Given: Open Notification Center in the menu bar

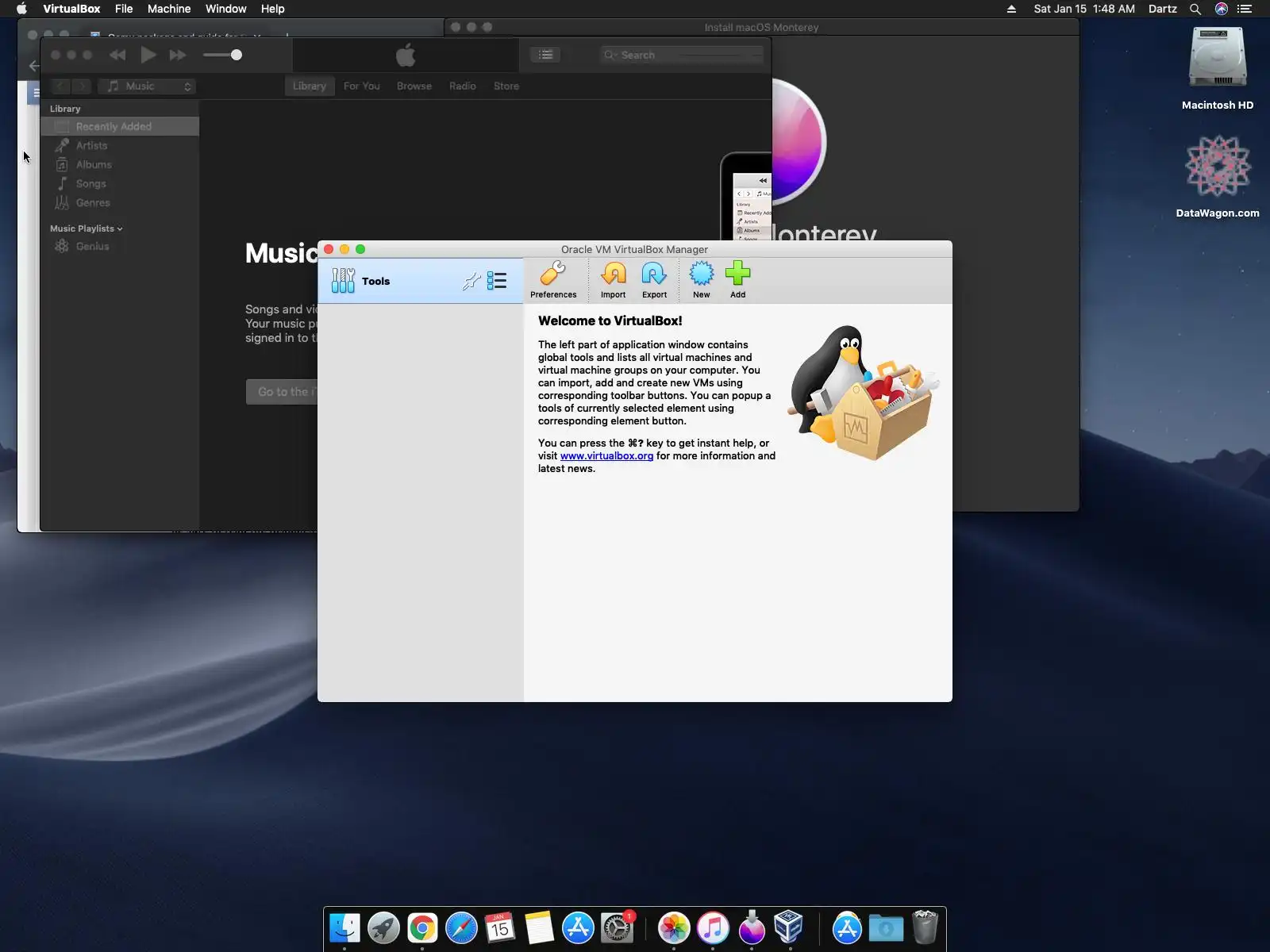Looking at the screenshot, I should pos(1245,9).
